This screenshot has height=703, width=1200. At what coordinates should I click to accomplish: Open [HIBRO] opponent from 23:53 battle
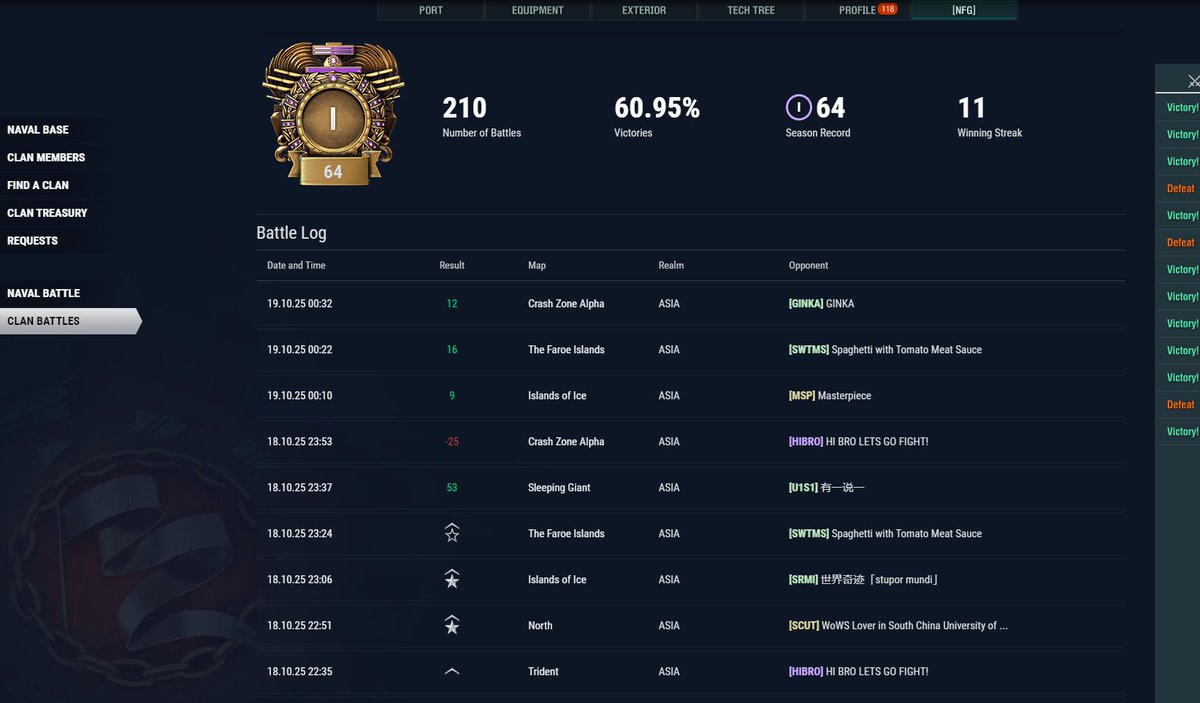point(858,442)
